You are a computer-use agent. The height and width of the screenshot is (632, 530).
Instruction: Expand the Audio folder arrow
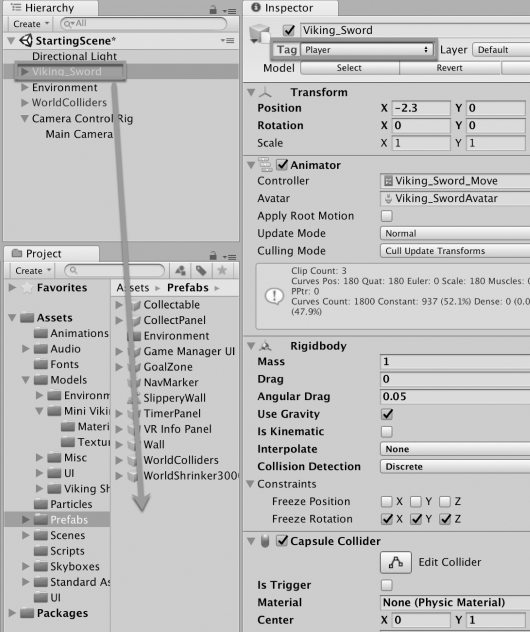25,349
